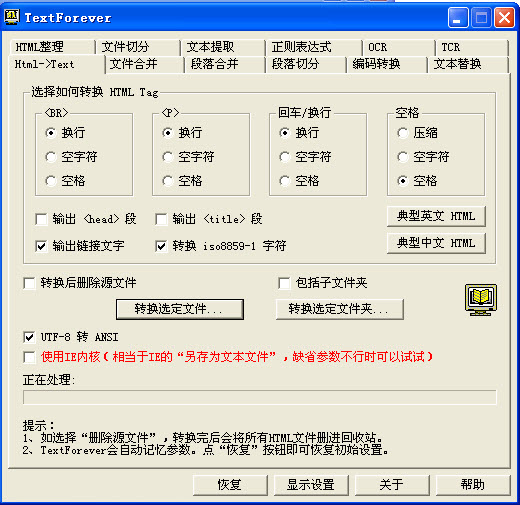Screen dimensions: 520x505
Task: Close the TextForever window
Action: [x=504, y=17]
